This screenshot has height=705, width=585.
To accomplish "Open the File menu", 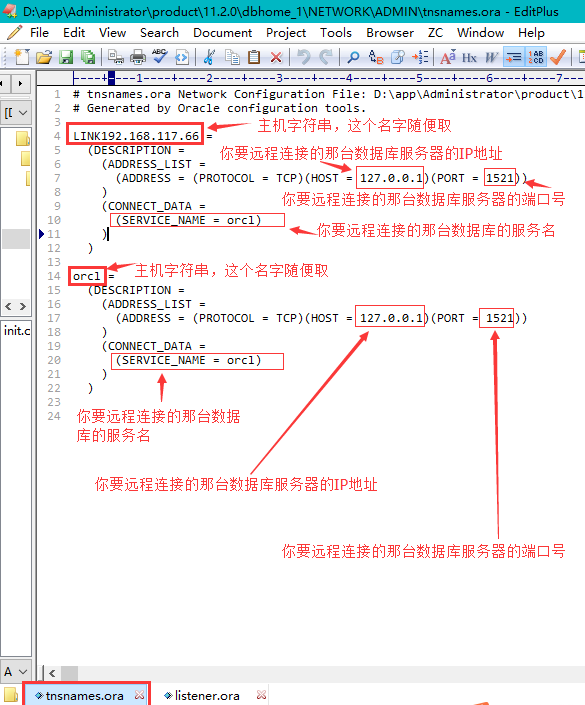I will [x=39, y=33].
